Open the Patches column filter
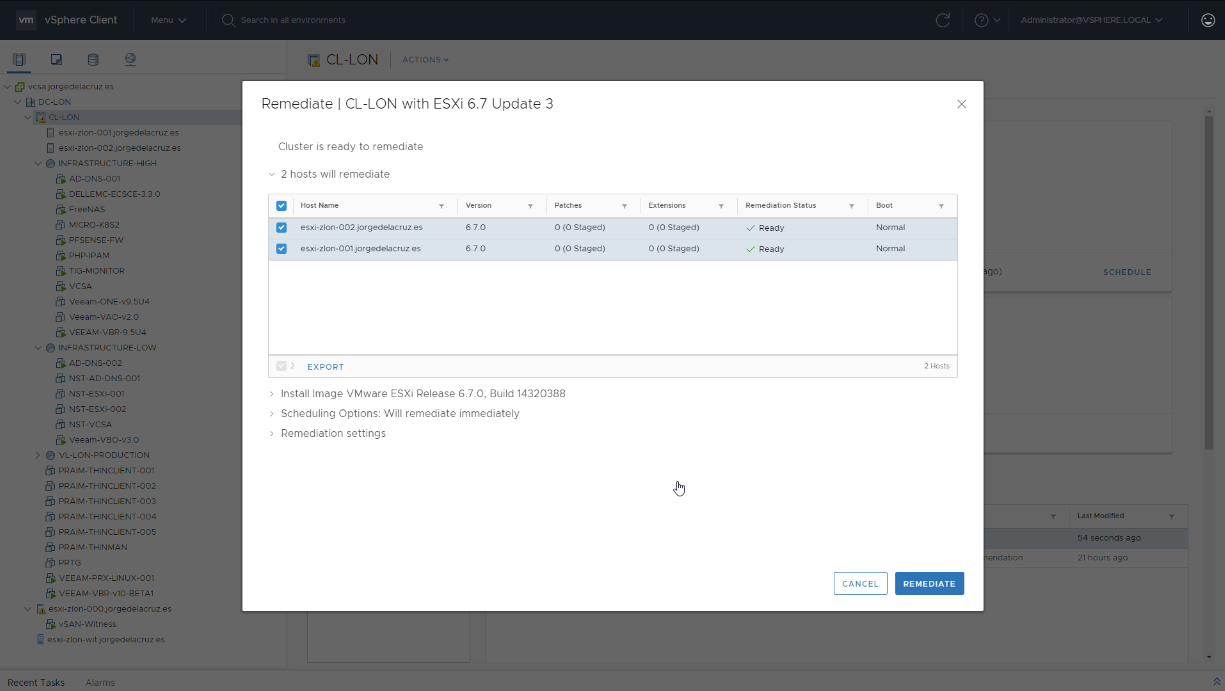Screen dimensions: 1225x691 coord(624,206)
